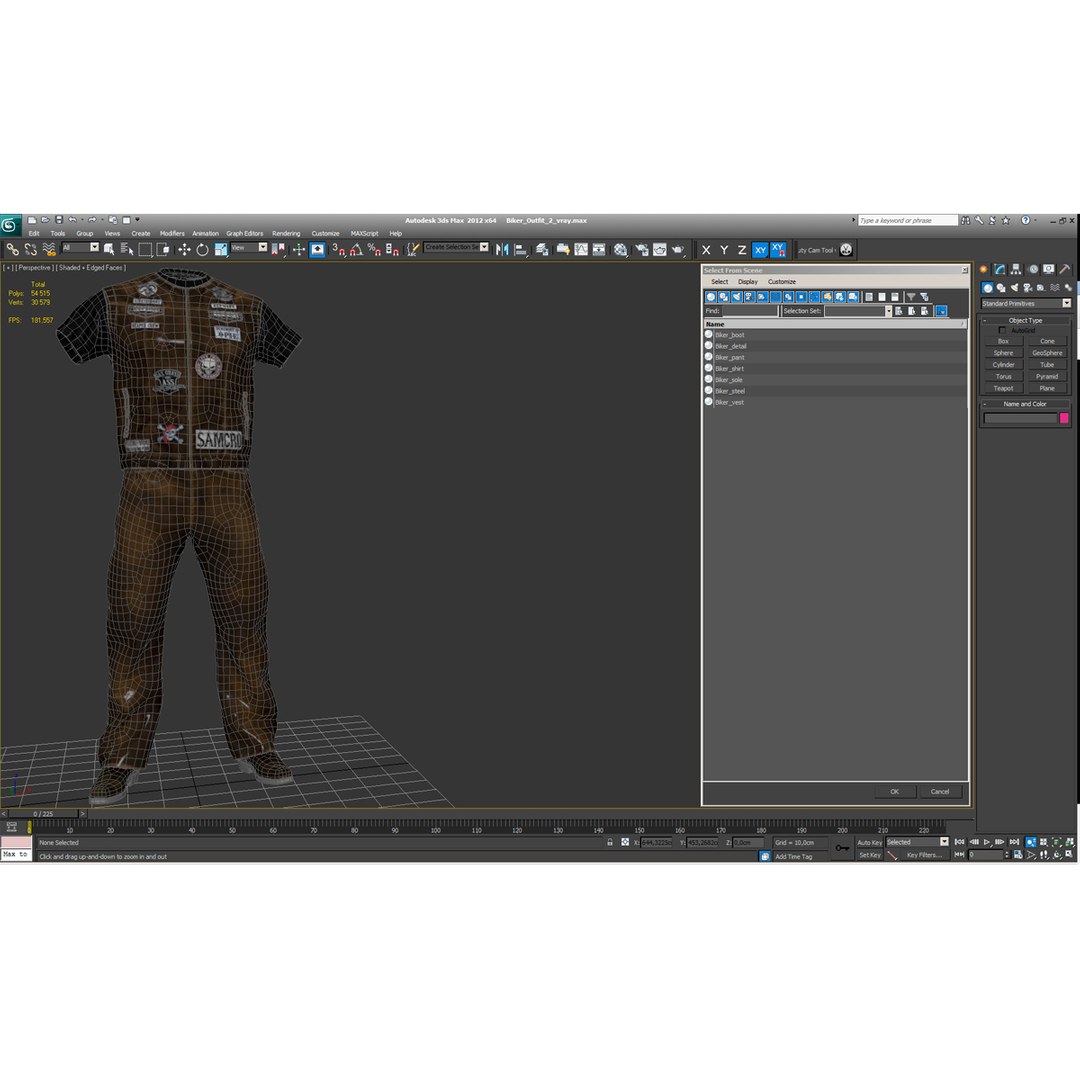Click the Select and Scale tool
Image resolution: width=1080 pixels, height=1080 pixels.
220,249
